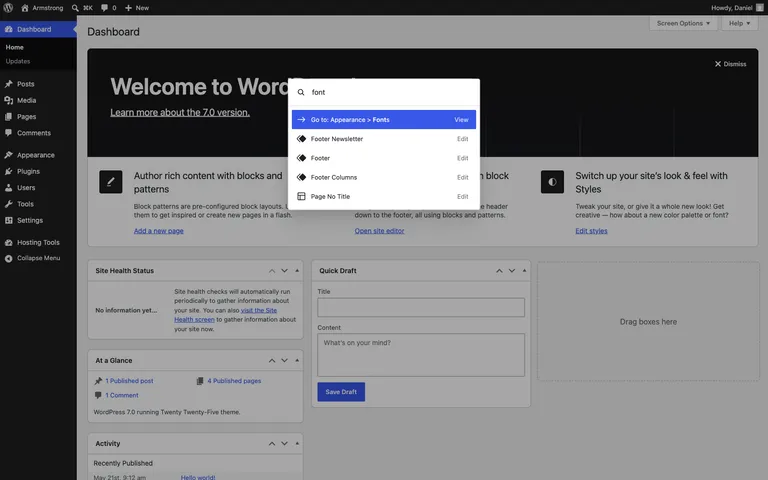Click the Pages icon in sidebar
Image resolution: width=768 pixels, height=480 pixels.
(8, 117)
